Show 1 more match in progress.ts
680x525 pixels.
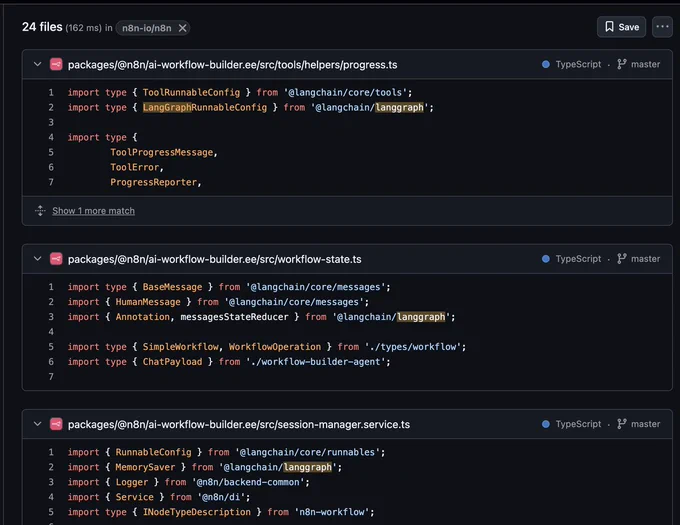[x=93, y=211]
